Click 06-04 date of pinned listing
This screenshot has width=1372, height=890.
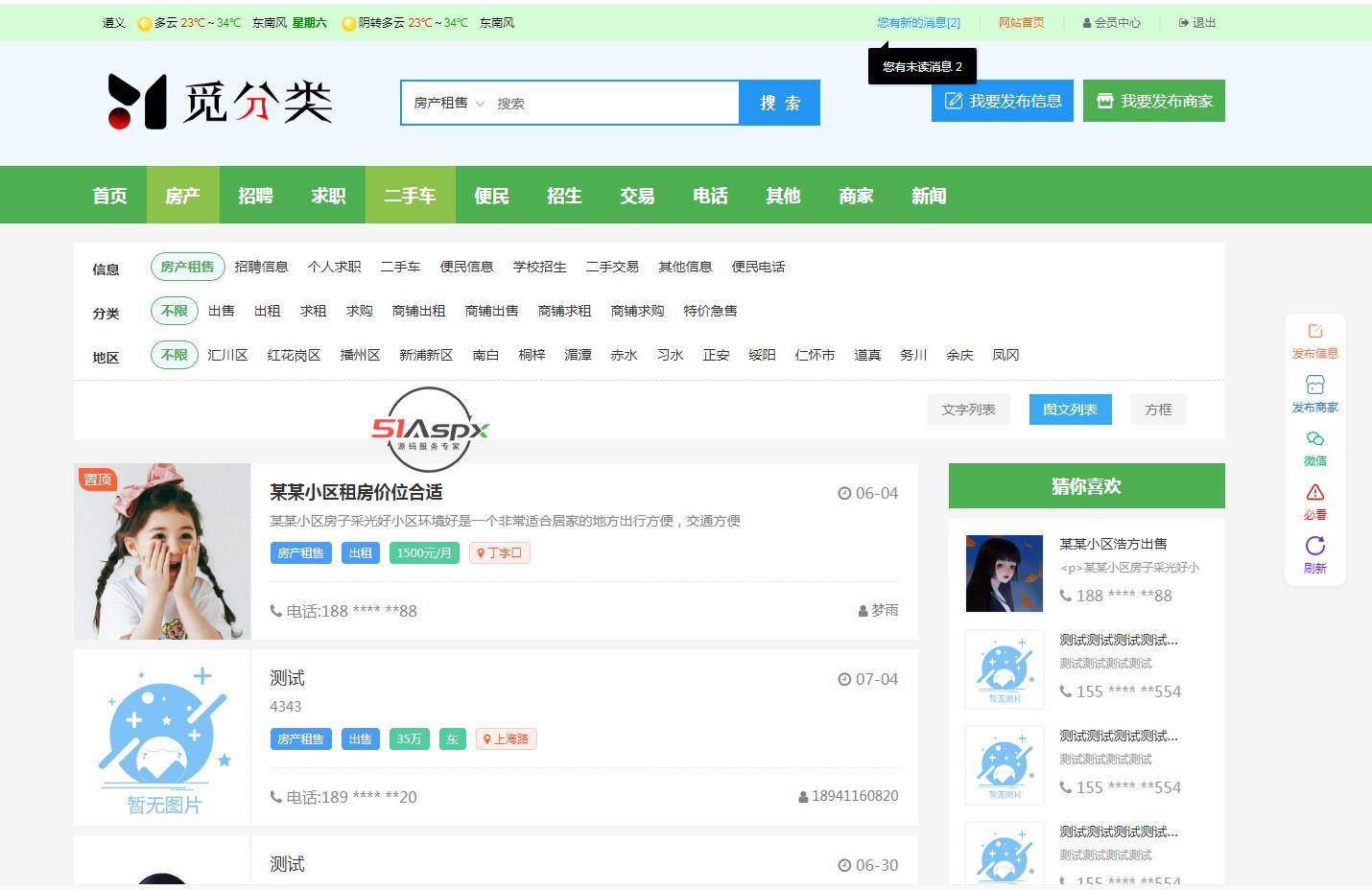[x=868, y=493]
